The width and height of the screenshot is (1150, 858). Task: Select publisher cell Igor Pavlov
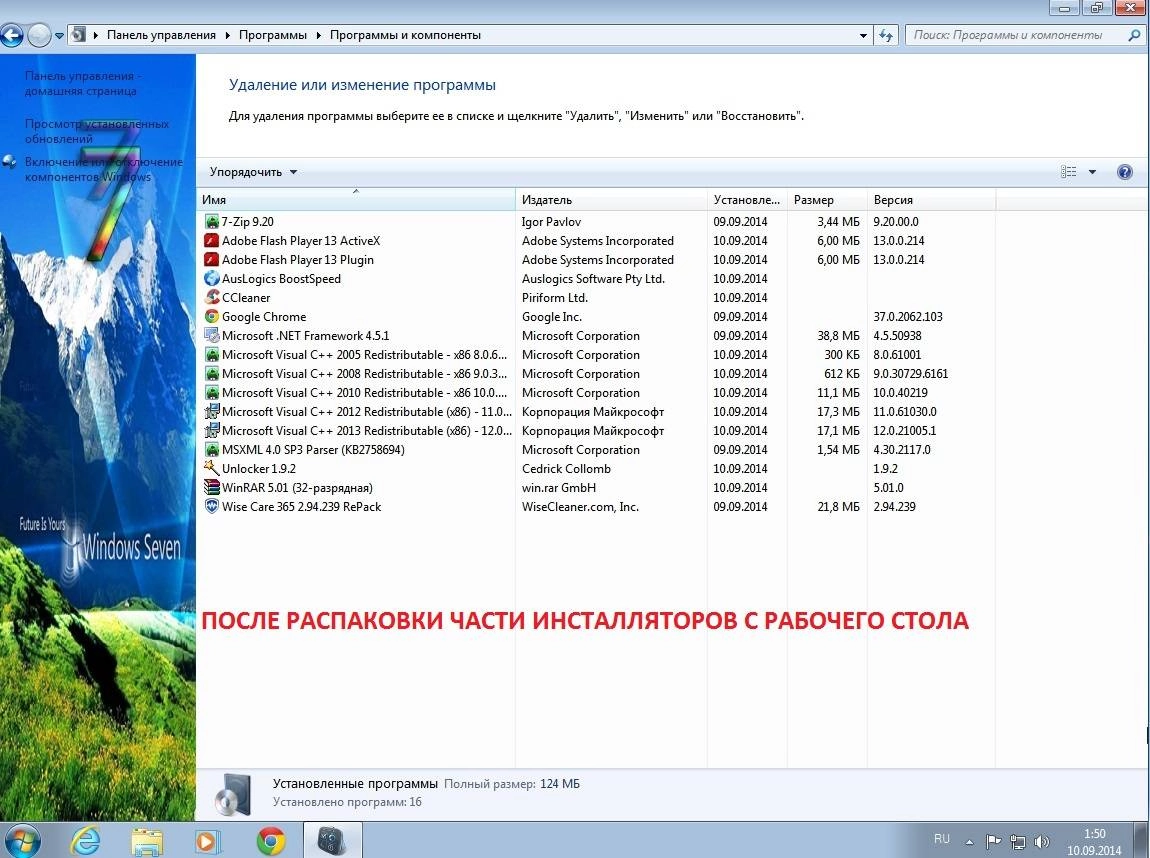(552, 221)
